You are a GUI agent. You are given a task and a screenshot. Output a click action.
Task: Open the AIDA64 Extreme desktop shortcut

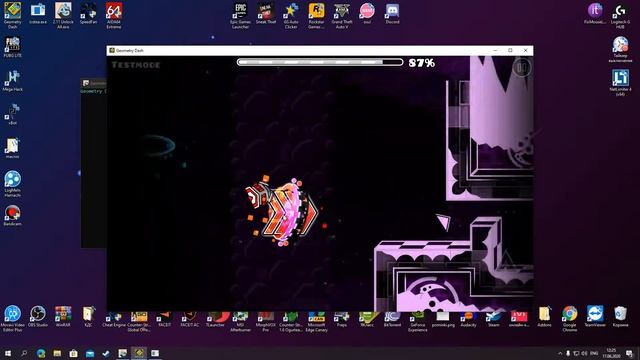click(113, 15)
